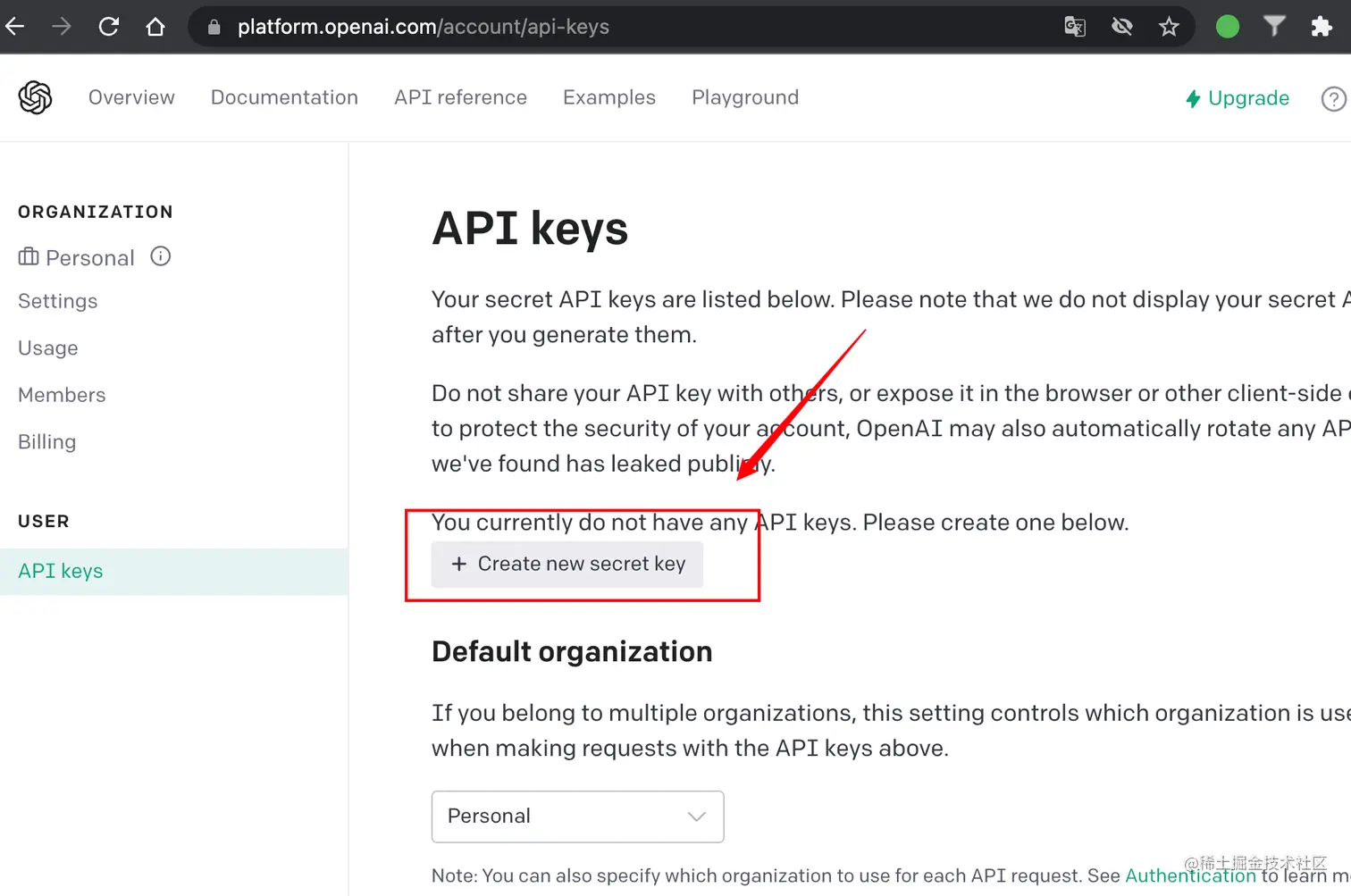Click the crossed-out eye icon in address bar

pyautogui.click(x=1122, y=27)
